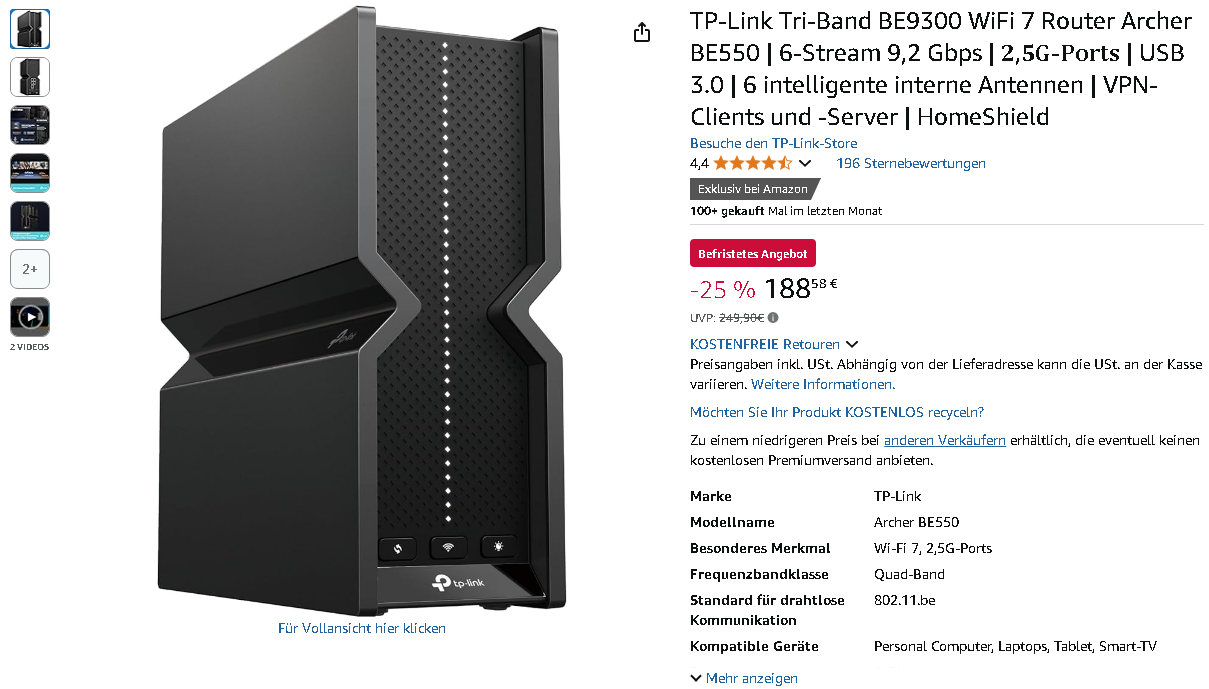Click Für Vollansicht hier klicken link
This screenshot has height=689, width=1209.
pos(362,628)
